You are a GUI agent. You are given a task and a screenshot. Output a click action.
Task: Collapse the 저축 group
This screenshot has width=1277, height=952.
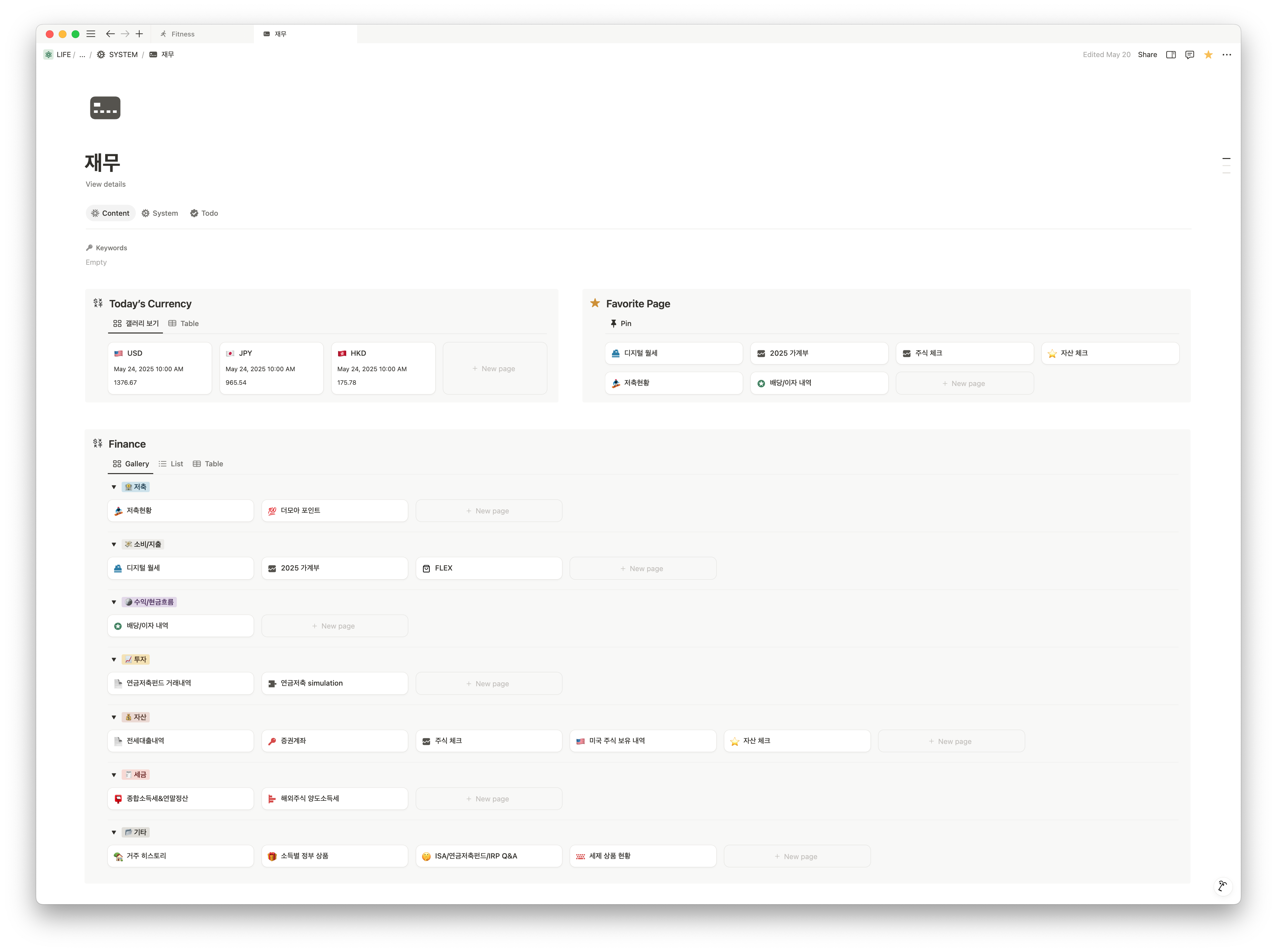(x=114, y=487)
